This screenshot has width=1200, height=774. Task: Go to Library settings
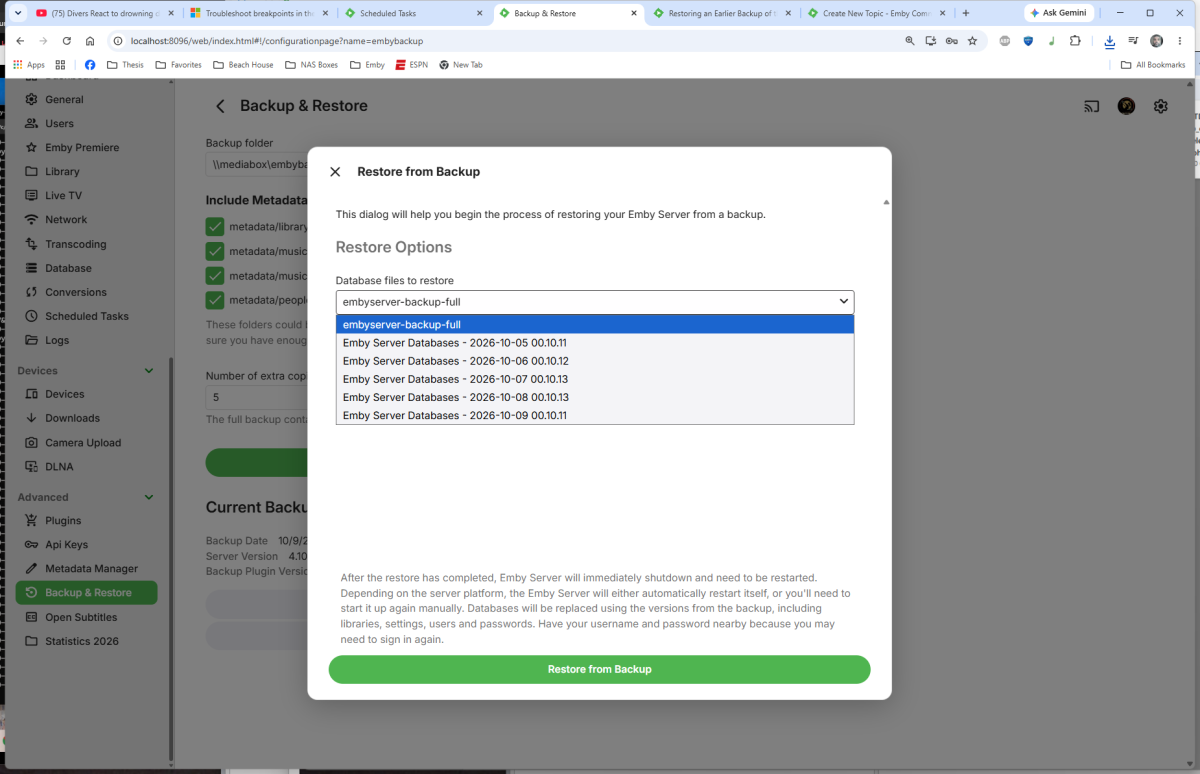coord(86,171)
